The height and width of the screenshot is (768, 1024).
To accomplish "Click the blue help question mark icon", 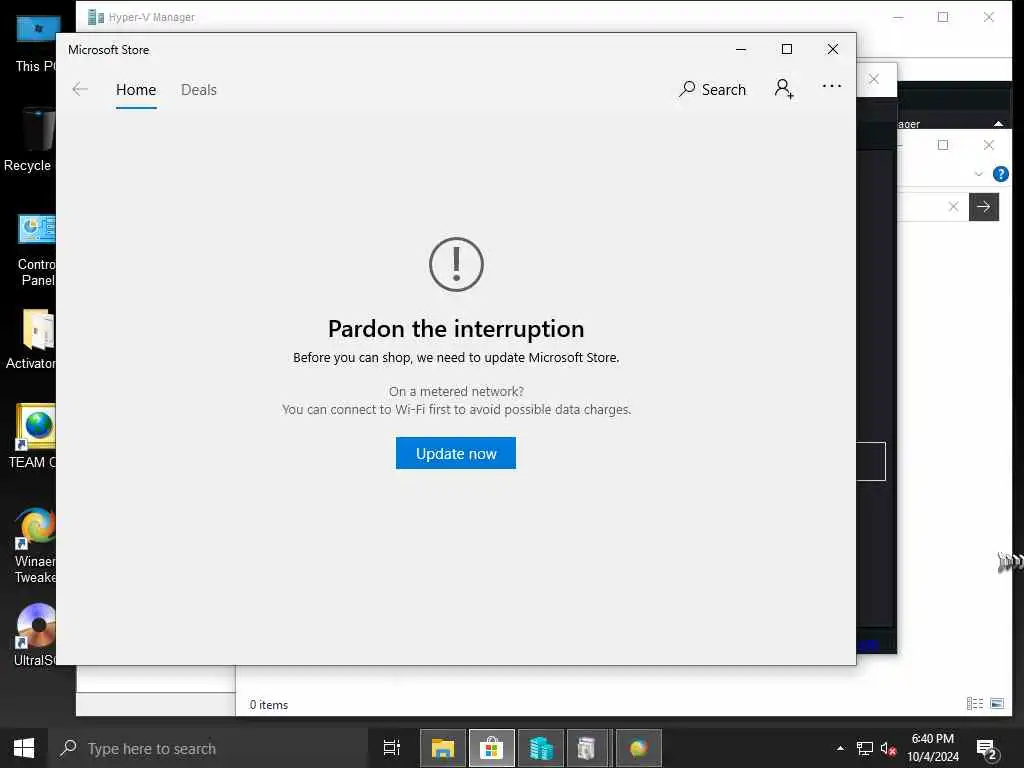I will pyautogui.click(x=1000, y=174).
